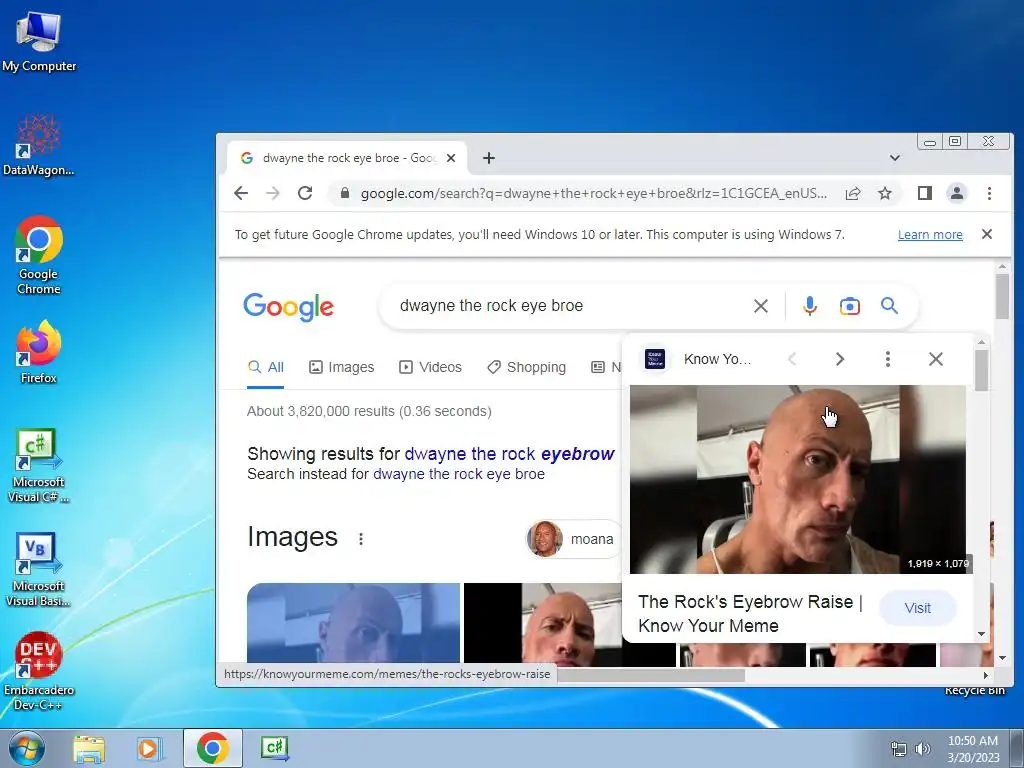This screenshot has height=768, width=1024.
Task: Open 'dwayne the rock eyebrow' corrected link
Action: [509, 454]
